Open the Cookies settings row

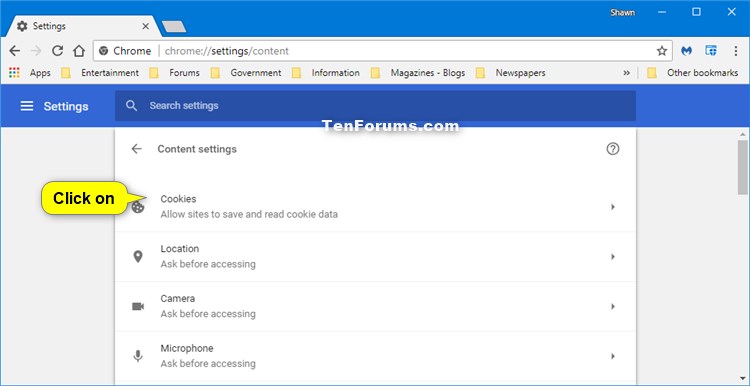point(375,207)
